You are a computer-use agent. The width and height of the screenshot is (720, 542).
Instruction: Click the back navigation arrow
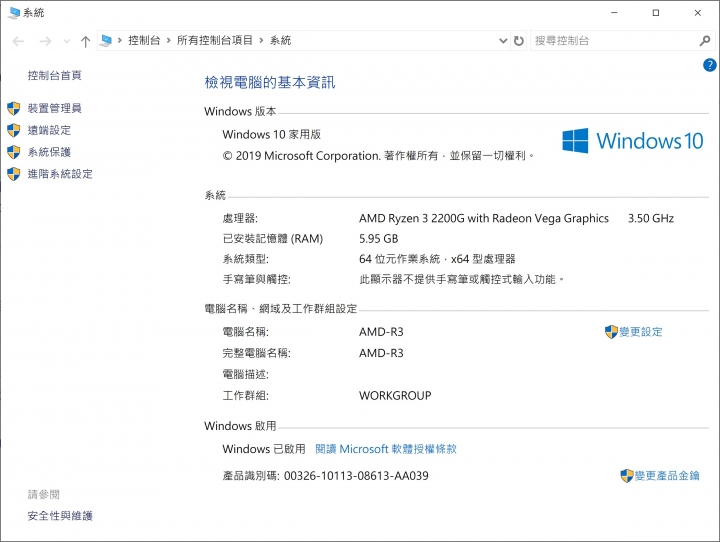(x=18, y=41)
